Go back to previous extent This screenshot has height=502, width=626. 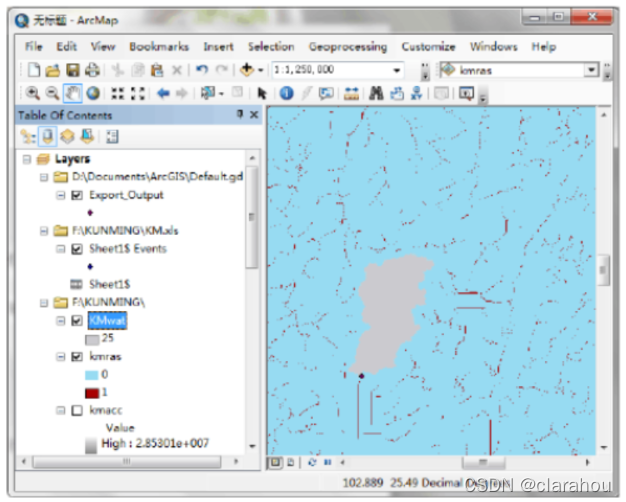pyautogui.click(x=163, y=93)
